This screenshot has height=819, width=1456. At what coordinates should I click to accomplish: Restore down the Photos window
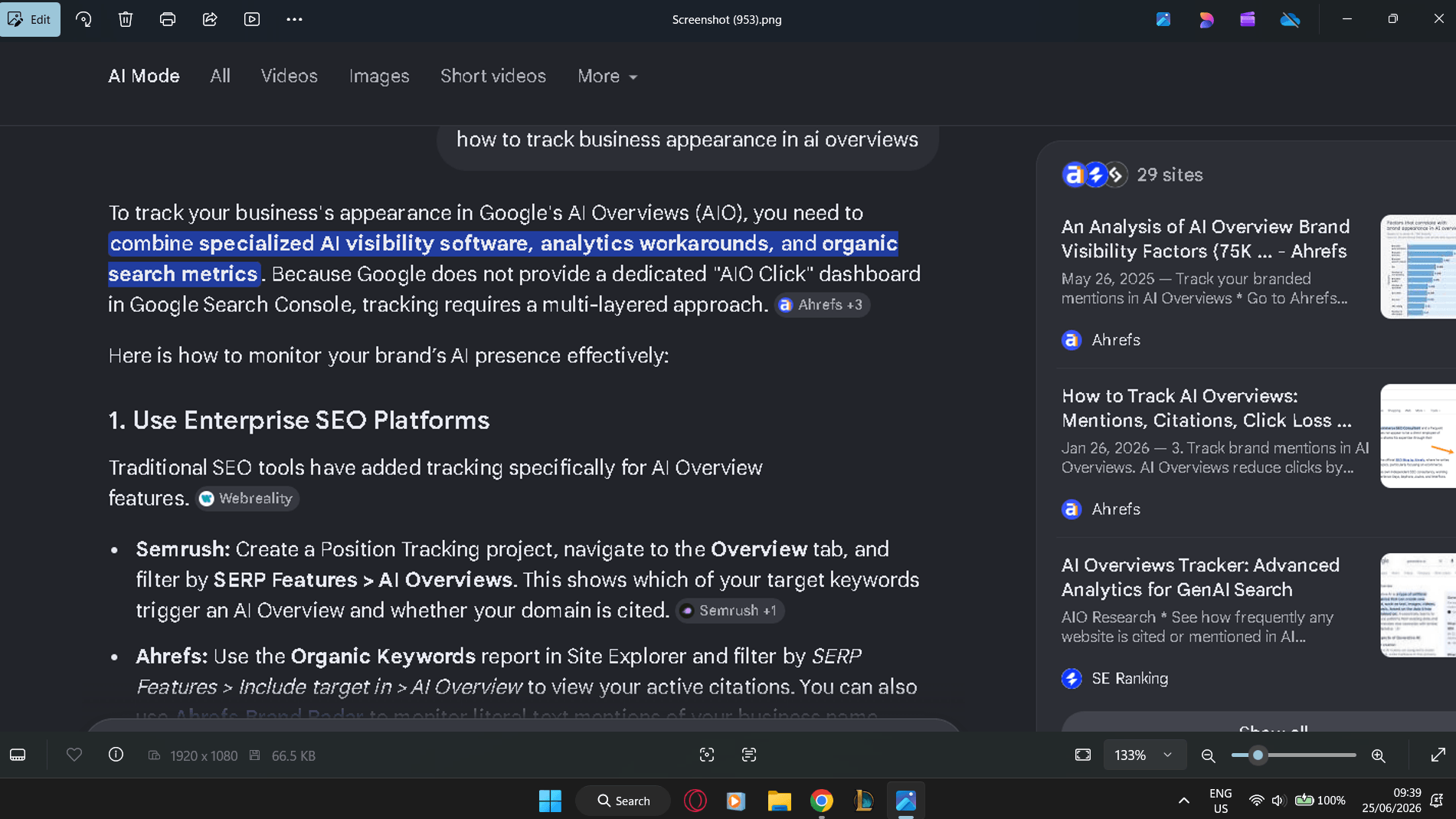(1393, 19)
